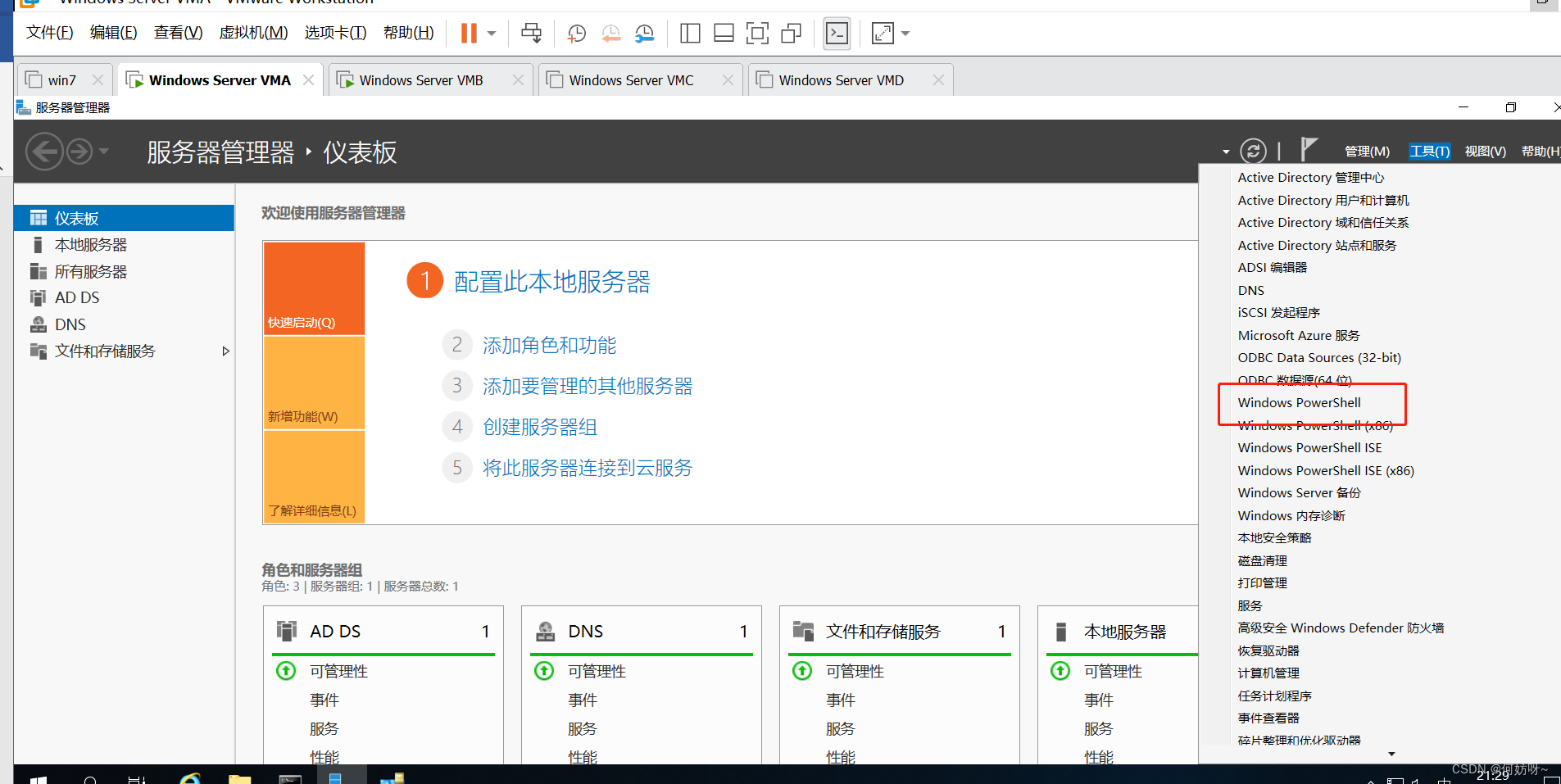Open the notifications flag icon
This screenshot has width=1561, height=784.
pos(1309,150)
